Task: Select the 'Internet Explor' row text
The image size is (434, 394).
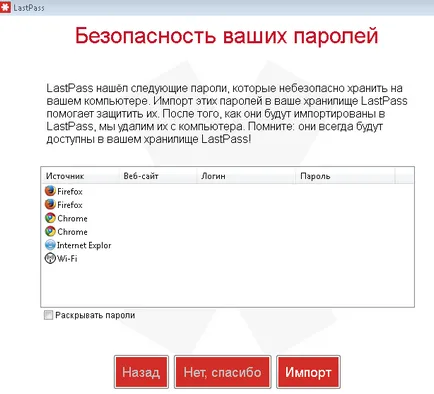Action: click(x=84, y=245)
